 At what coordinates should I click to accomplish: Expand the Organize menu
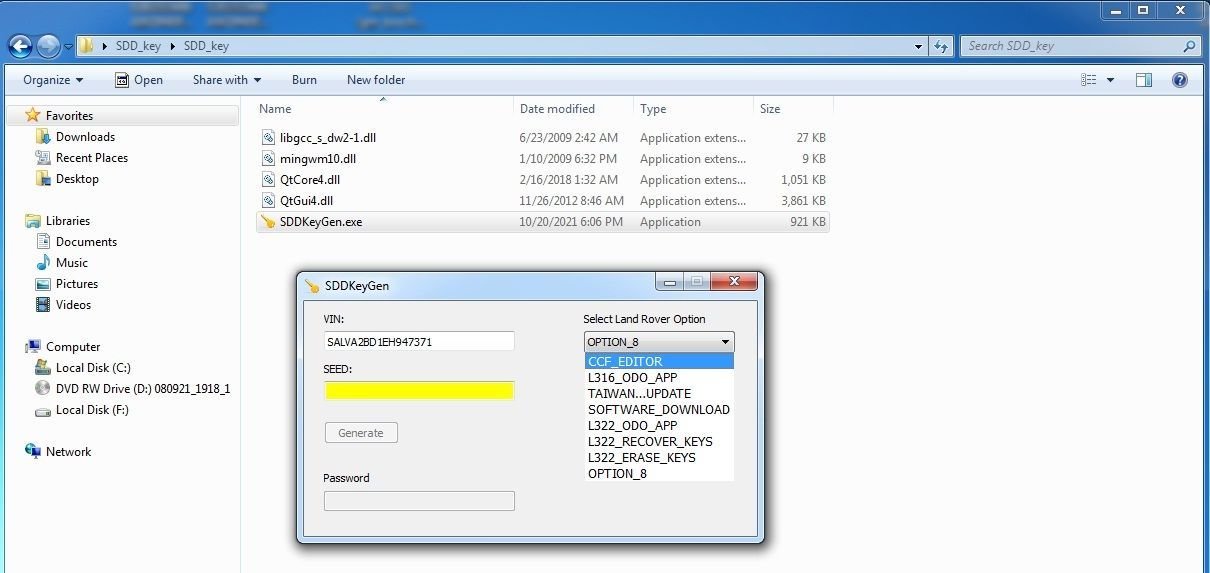click(x=53, y=80)
